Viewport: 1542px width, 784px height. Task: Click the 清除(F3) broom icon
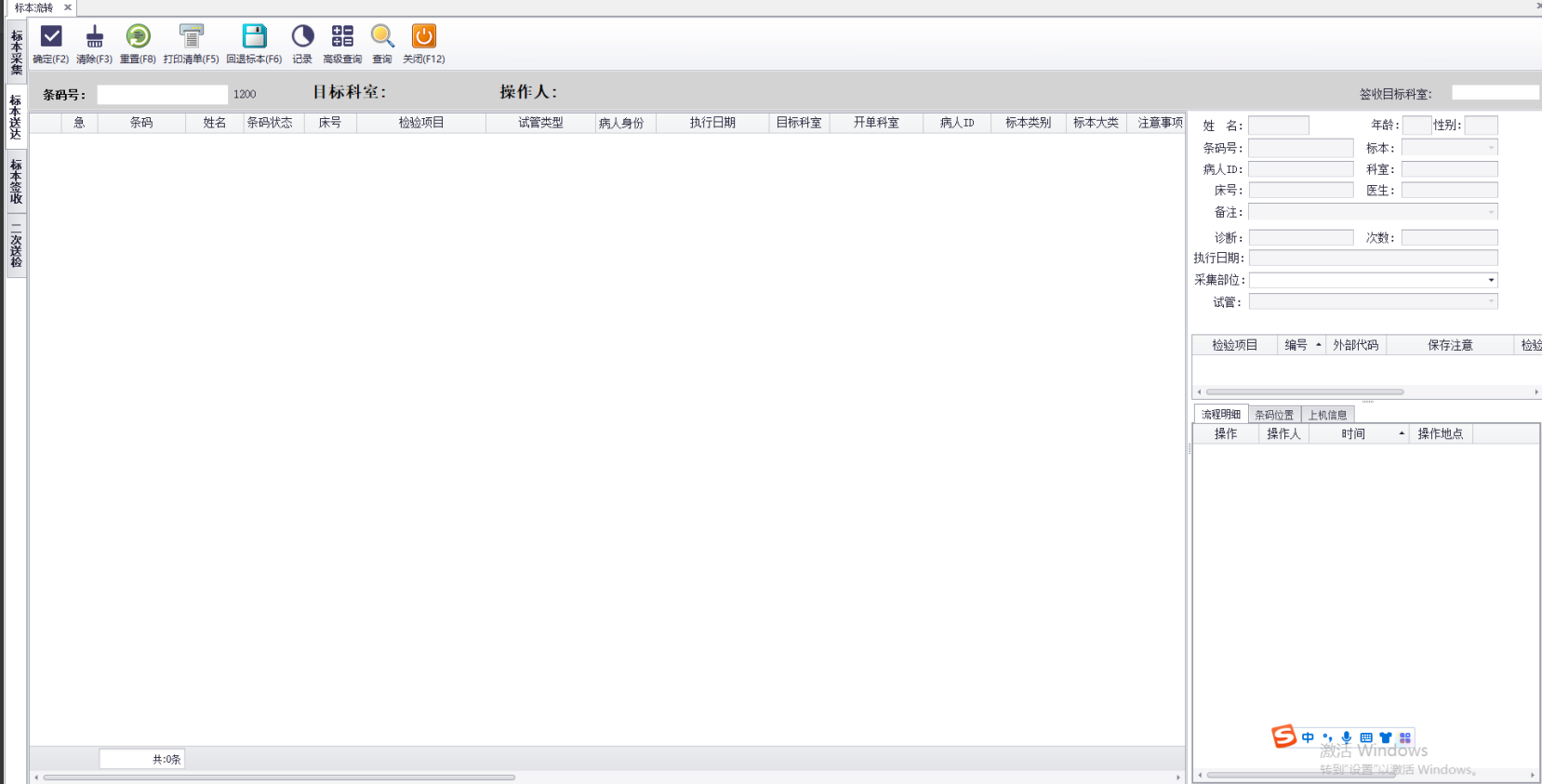pyautogui.click(x=94, y=36)
